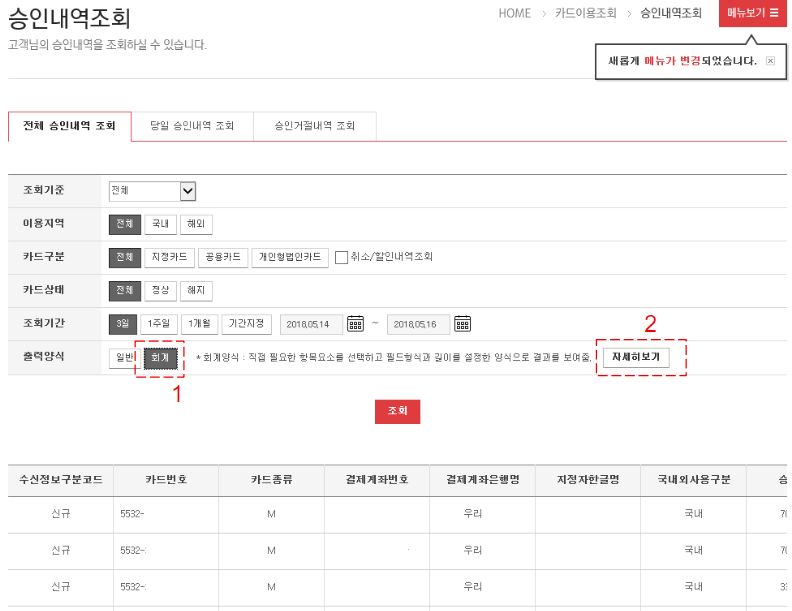Click the 자세히보기 button
This screenshot has width=792, height=611.
[636, 357]
